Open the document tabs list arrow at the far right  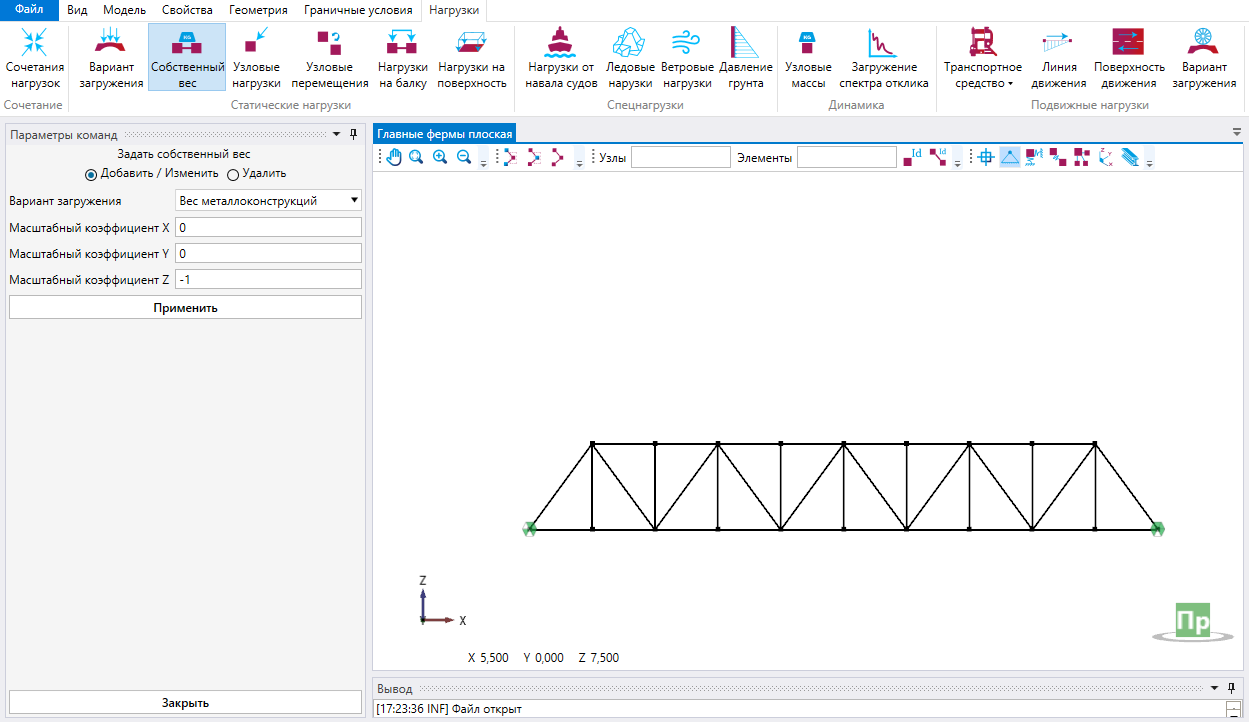coord(1237,131)
